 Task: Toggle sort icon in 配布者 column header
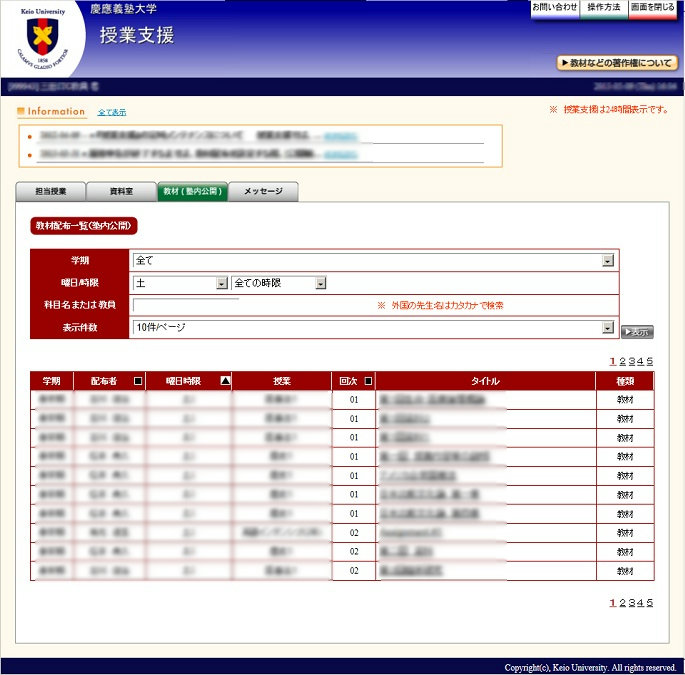(138, 381)
